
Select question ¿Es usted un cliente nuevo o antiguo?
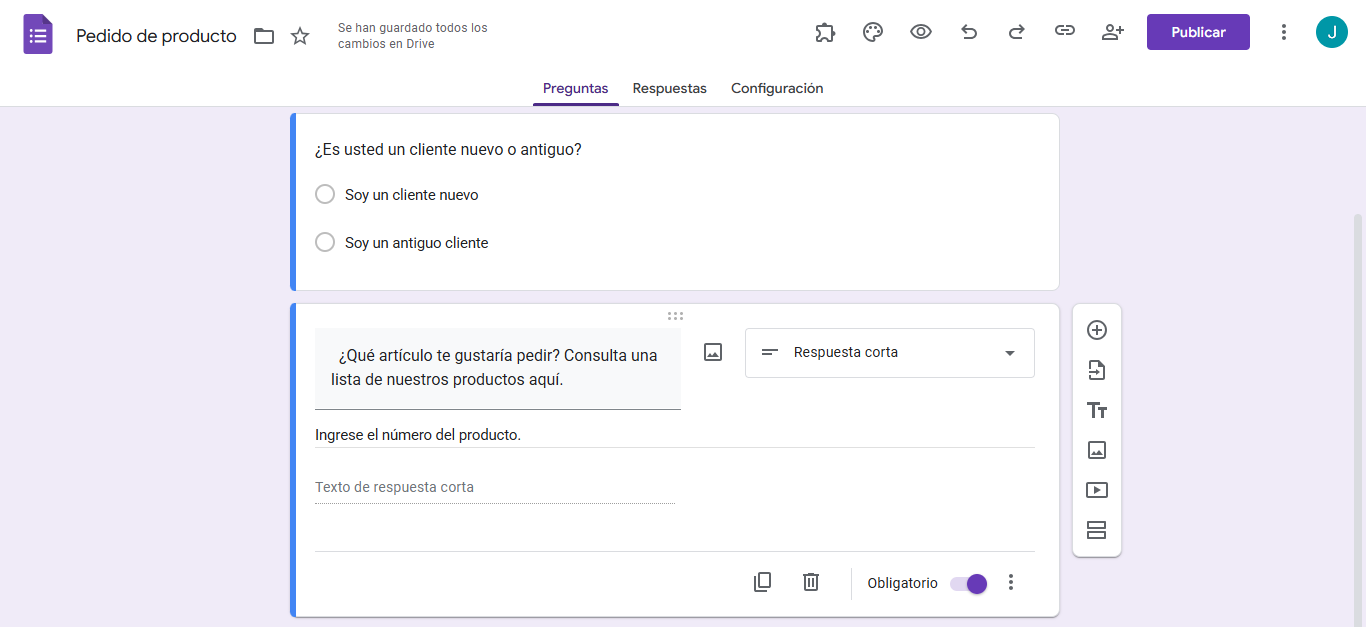click(x=448, y=150)
